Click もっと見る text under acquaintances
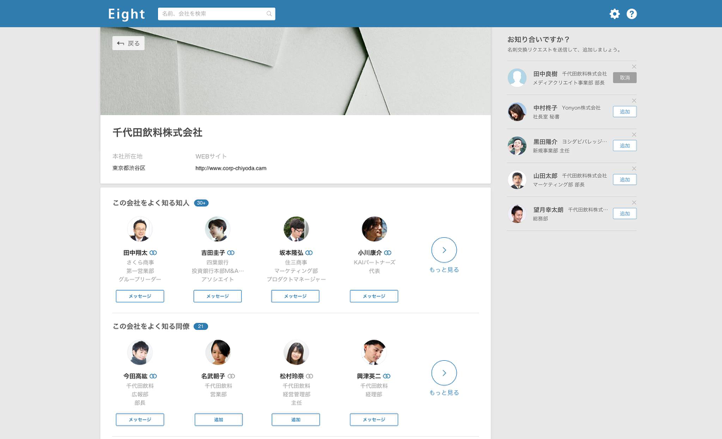722x439 pixels. 444,270
